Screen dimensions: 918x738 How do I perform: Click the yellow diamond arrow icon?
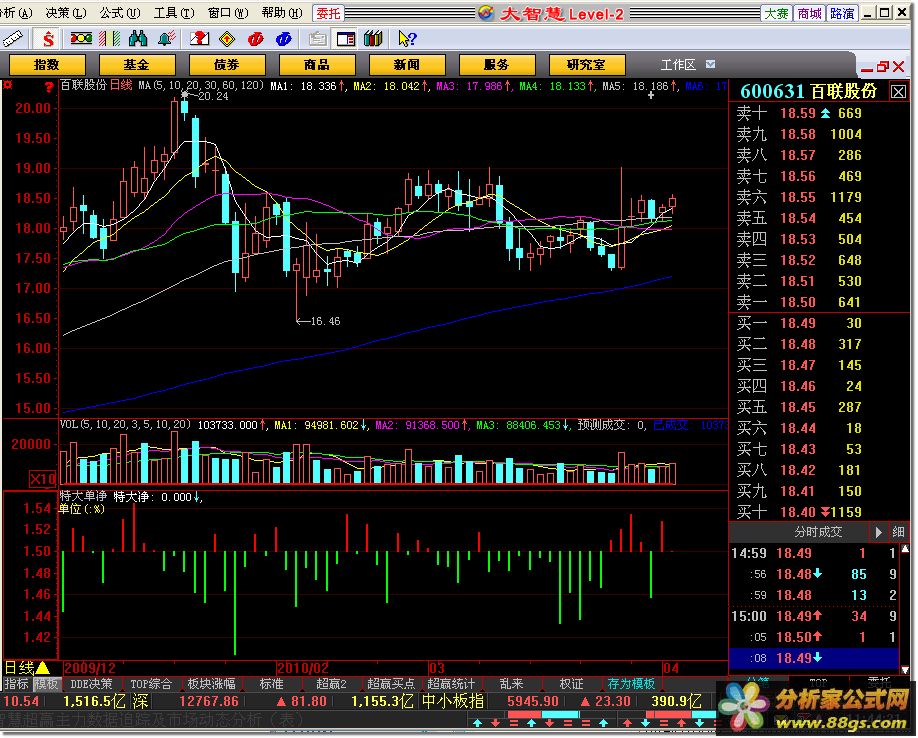pyautogui.click(x=227, y=39)
